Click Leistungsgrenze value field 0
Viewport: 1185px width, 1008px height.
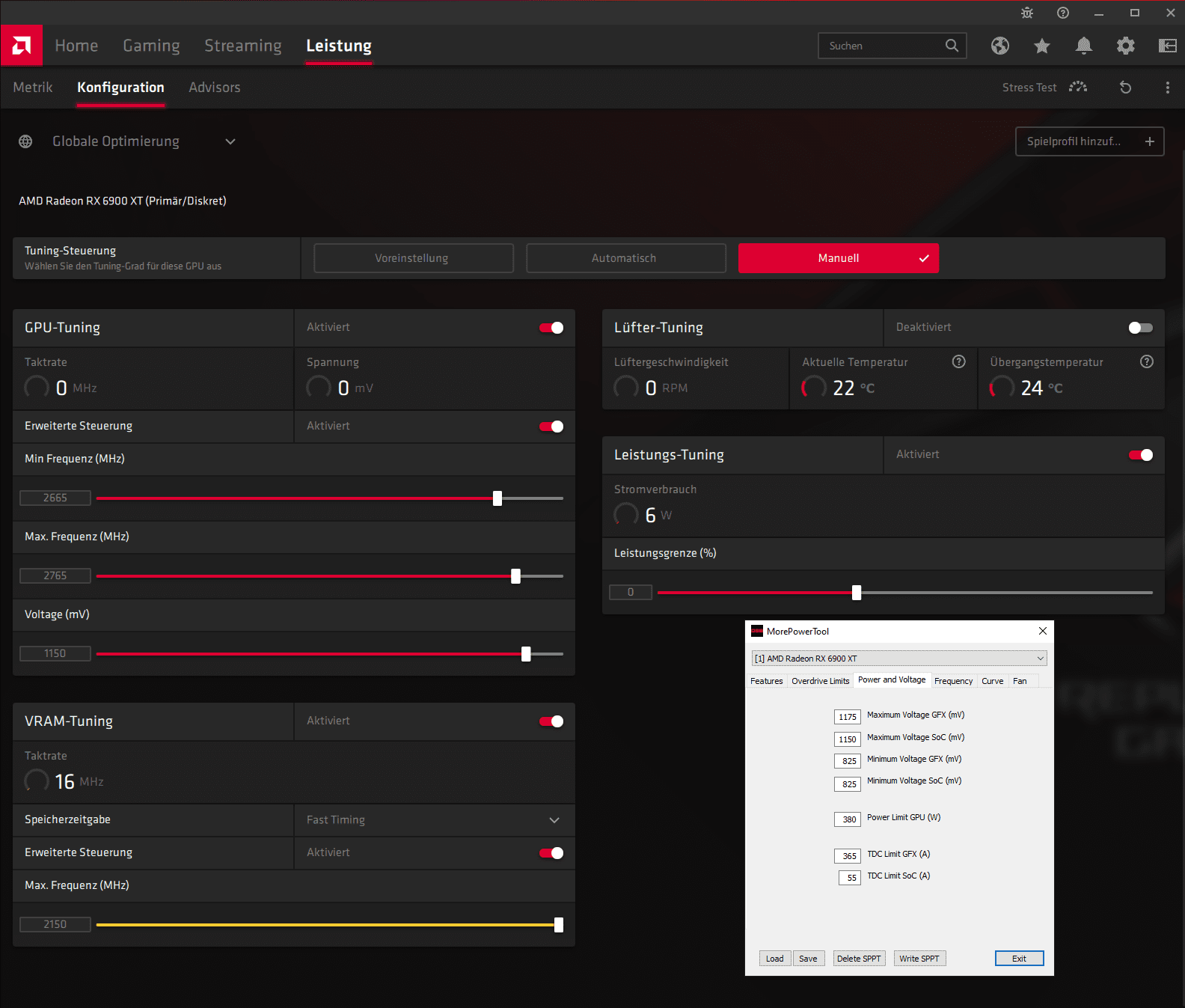point(631,592)
